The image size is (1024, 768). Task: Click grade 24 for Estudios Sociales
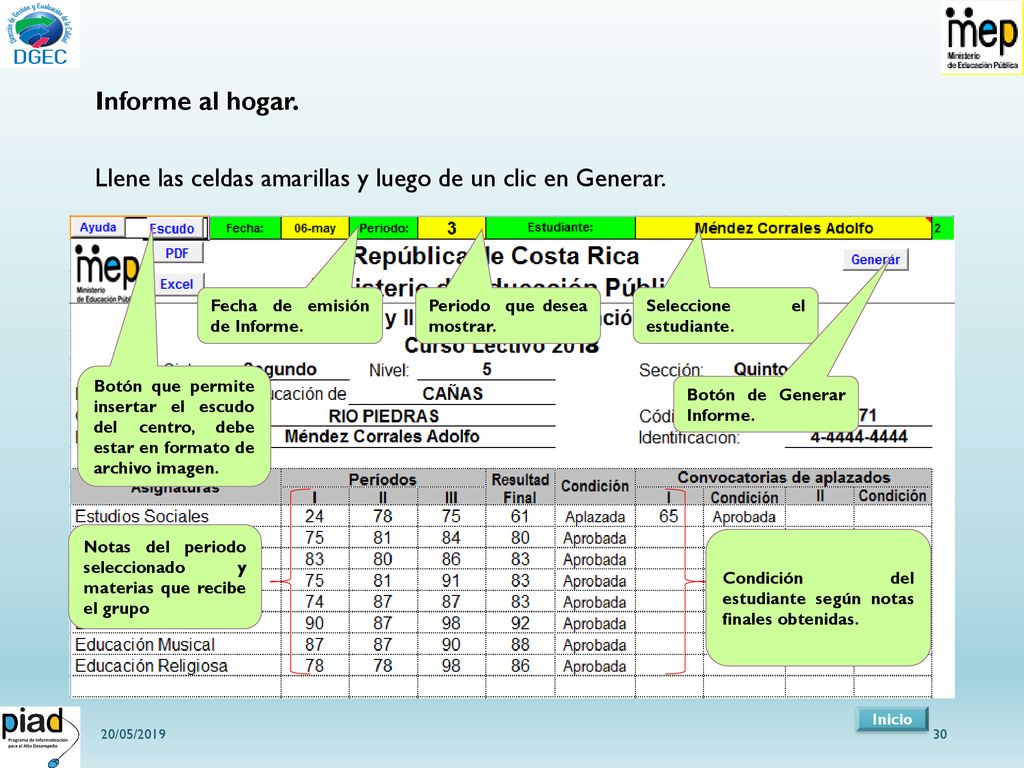pos(314,516)
